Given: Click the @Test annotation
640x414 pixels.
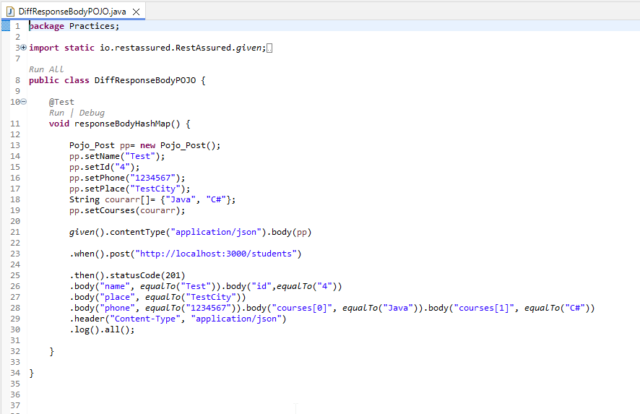Looking at the screenshot, I should 62,102.
